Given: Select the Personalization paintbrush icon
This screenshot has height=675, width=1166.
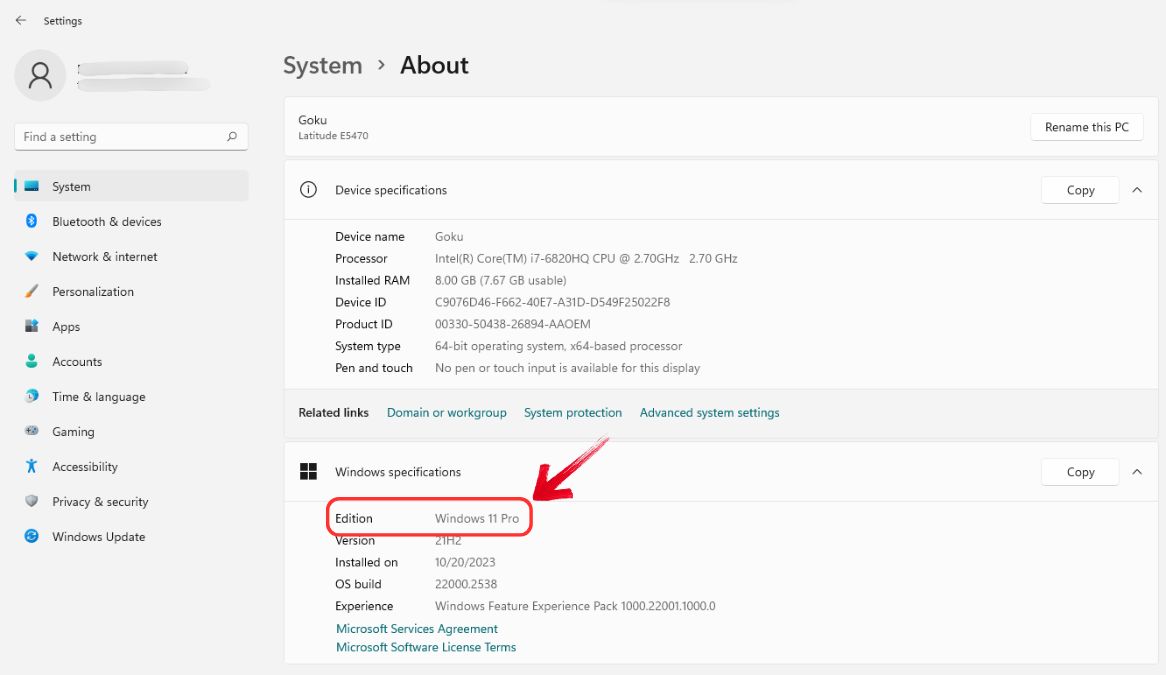Looking at the screenshot, I should click(32, 291).
